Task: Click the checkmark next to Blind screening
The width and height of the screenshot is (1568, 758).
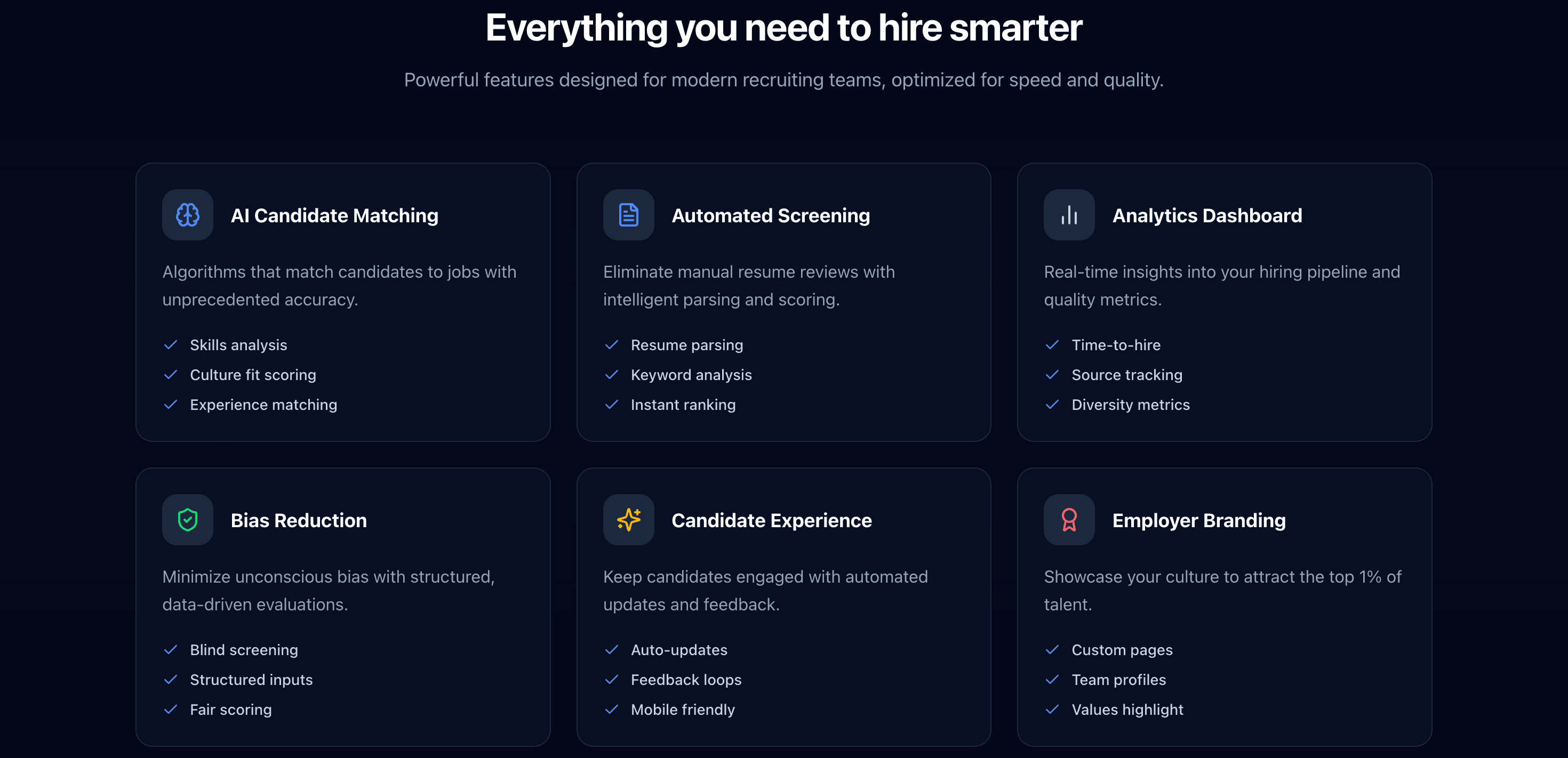Action: tap(171, 650)
